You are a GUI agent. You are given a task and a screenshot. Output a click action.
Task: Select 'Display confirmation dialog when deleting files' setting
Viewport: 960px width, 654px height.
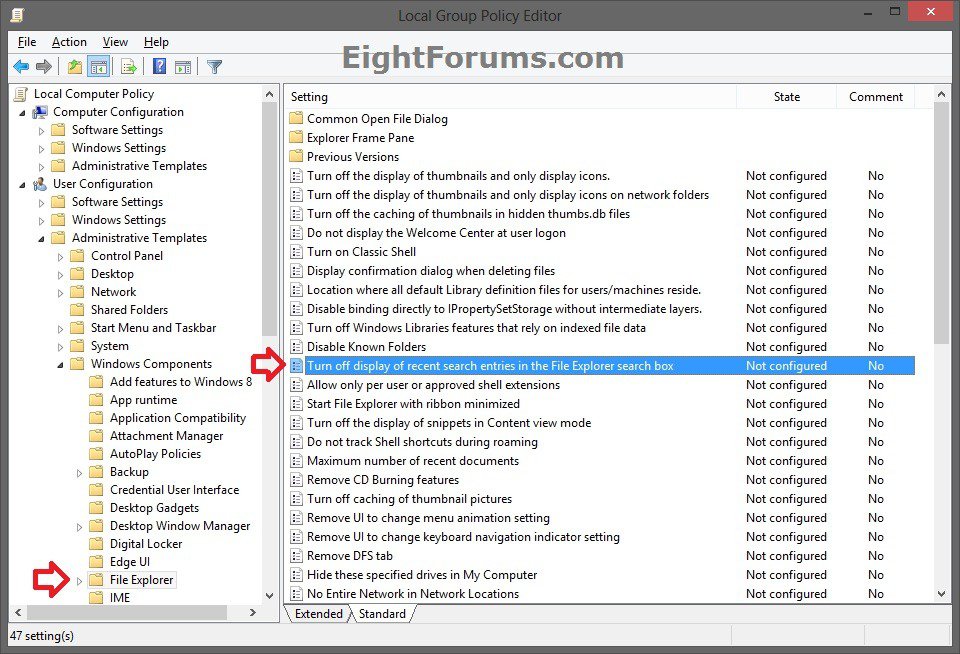click(602, 271)
